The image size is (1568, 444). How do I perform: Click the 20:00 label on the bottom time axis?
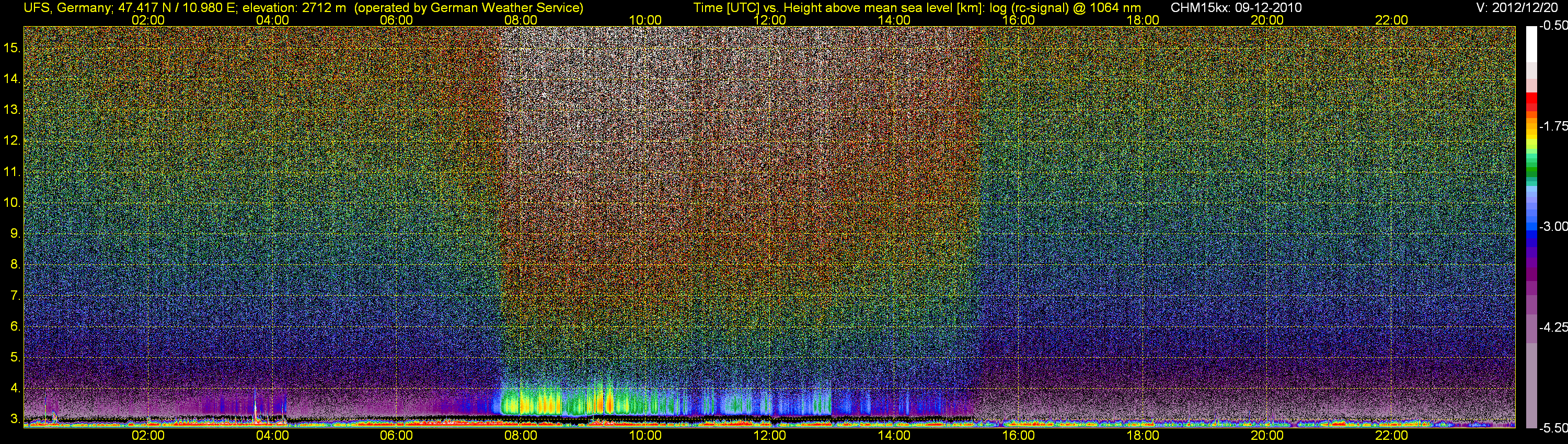(x=1267, y=436)
